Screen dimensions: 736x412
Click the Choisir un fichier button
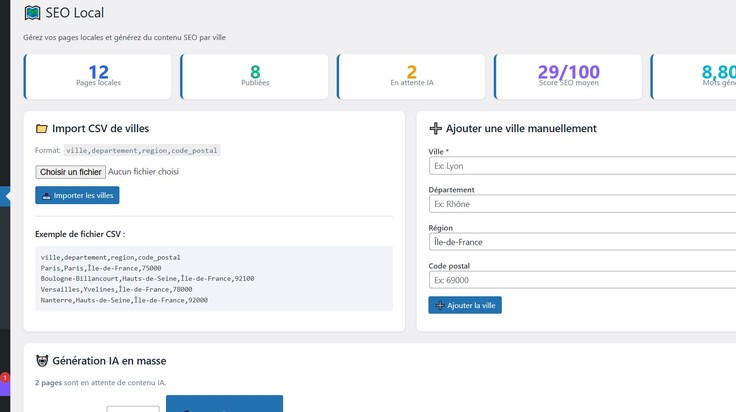(70, 172)
